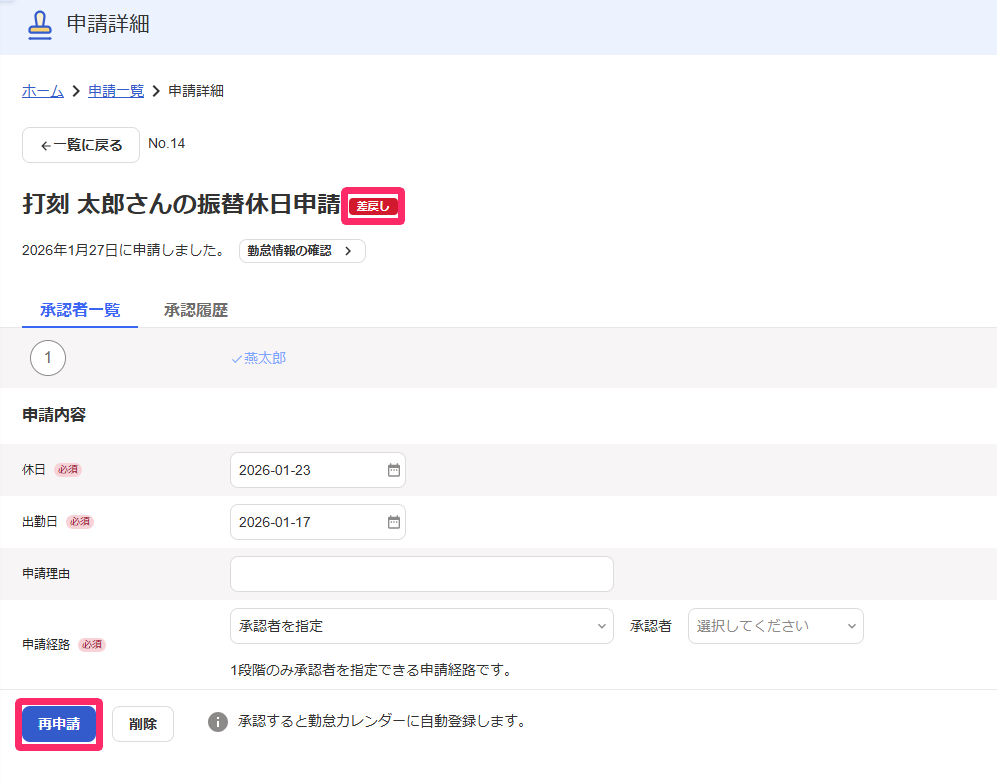997x782 pixels.
Task: Click text 承認すると勤怠カレンダーに自動登録します。
Action: click(382, 722)
